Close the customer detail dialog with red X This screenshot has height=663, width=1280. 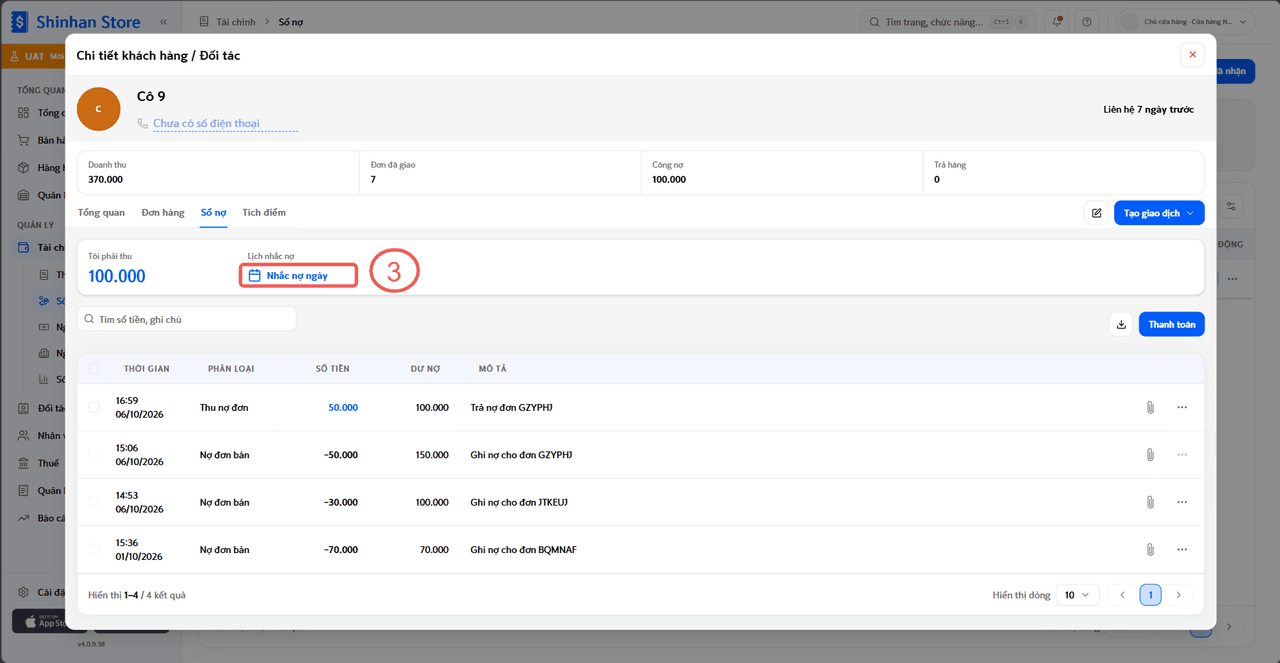coord(1192,55)
